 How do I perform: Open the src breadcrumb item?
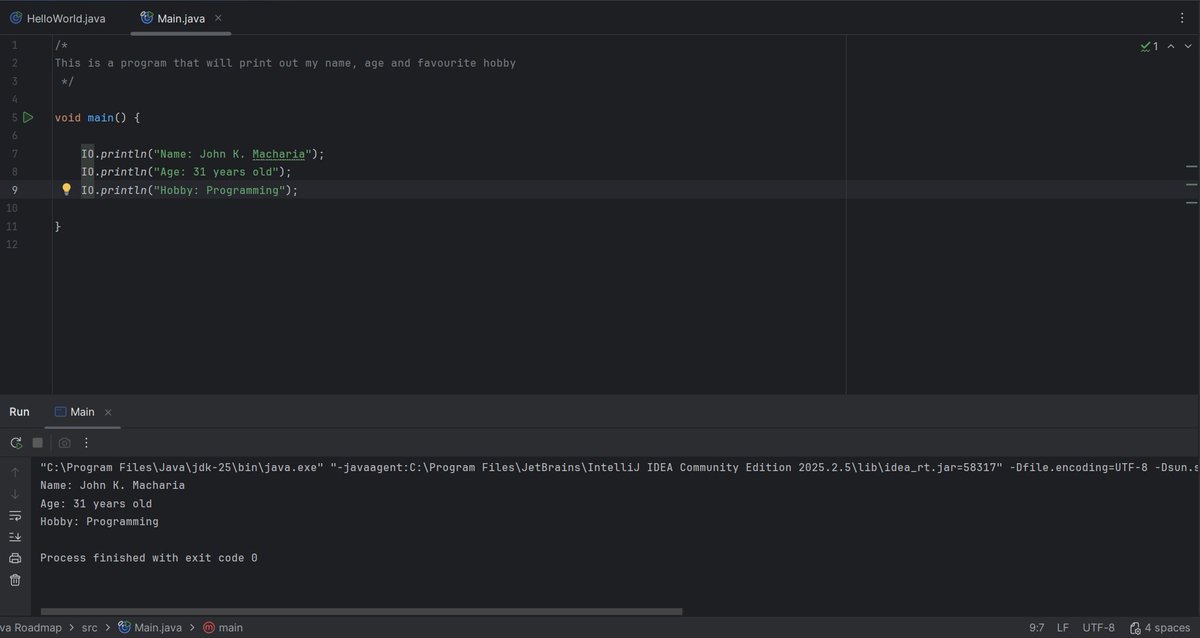(89, 627)
